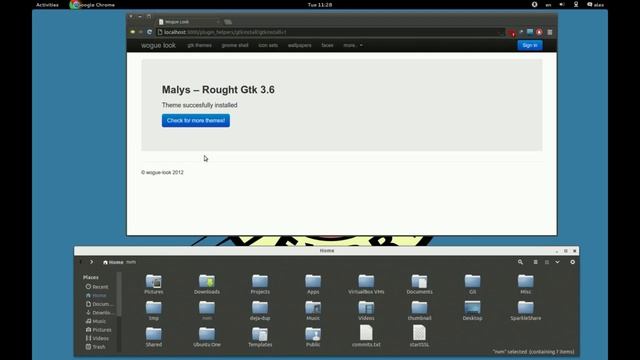
Task: Select Trash in Places sidebar
Action: tap(96, 347)
